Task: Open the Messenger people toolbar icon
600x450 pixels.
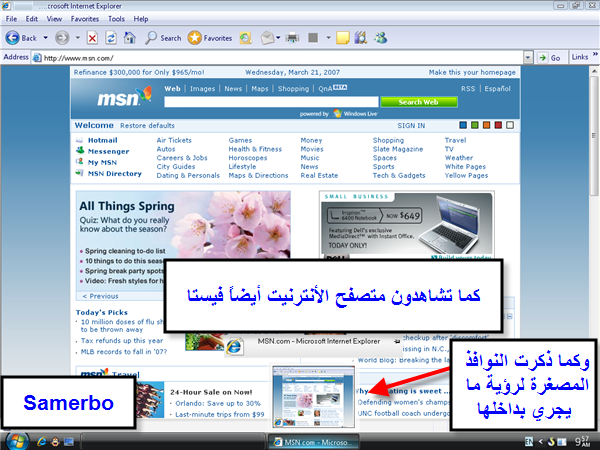Action: point(381,38)
